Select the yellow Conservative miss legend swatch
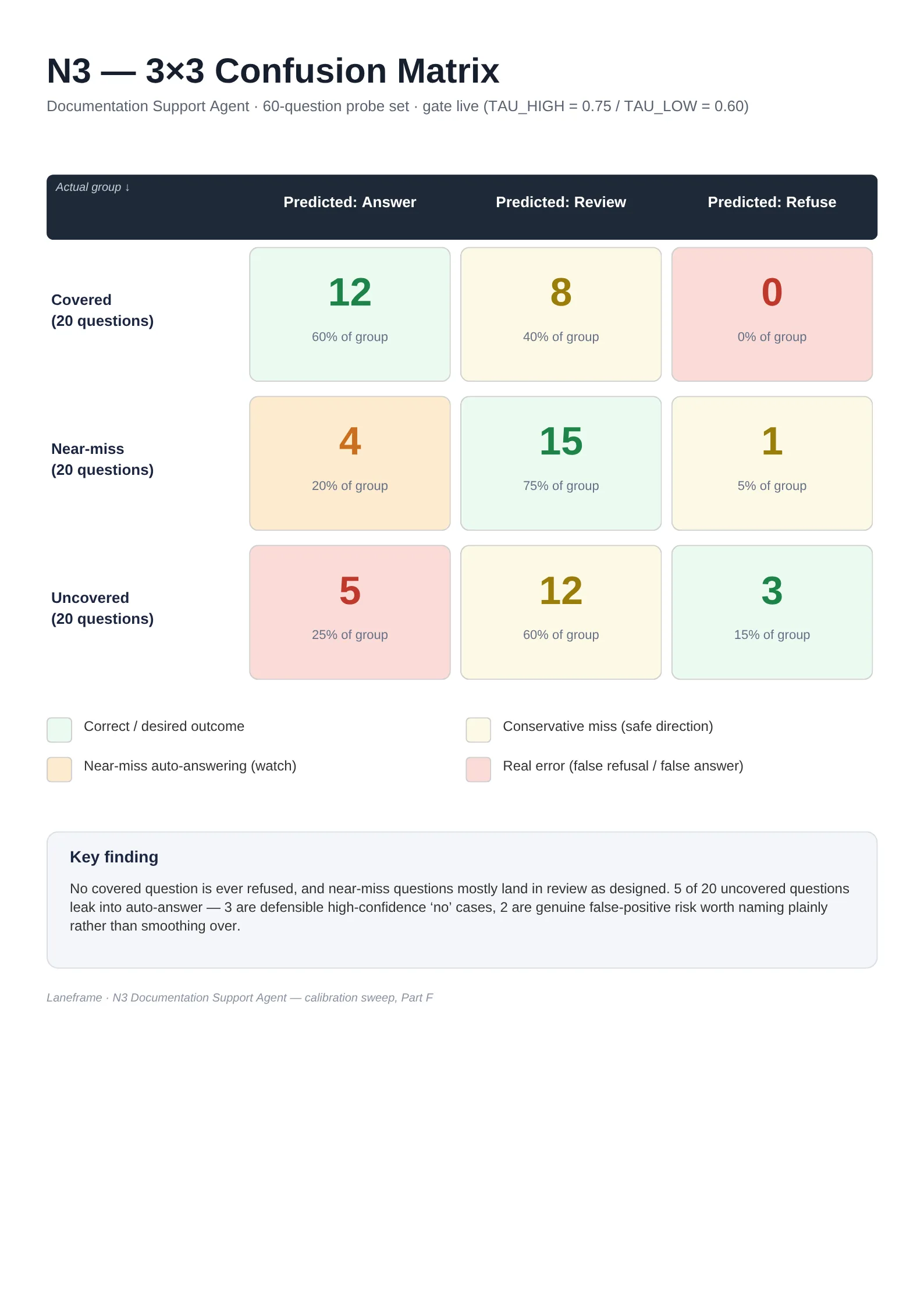 click(478, 730)
